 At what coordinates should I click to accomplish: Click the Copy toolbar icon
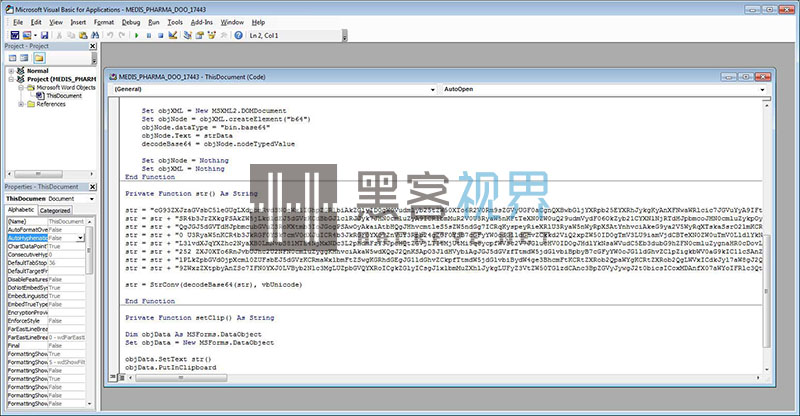click(71, 35)
